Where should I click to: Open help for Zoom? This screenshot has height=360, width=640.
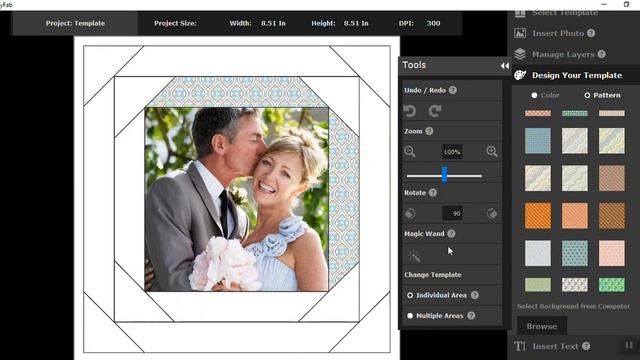coord(429,131)
